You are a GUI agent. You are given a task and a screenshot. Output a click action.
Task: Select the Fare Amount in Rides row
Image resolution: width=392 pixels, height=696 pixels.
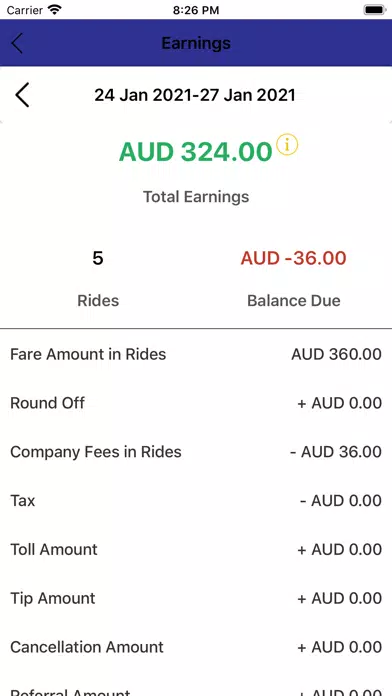(x=196, y=354)
